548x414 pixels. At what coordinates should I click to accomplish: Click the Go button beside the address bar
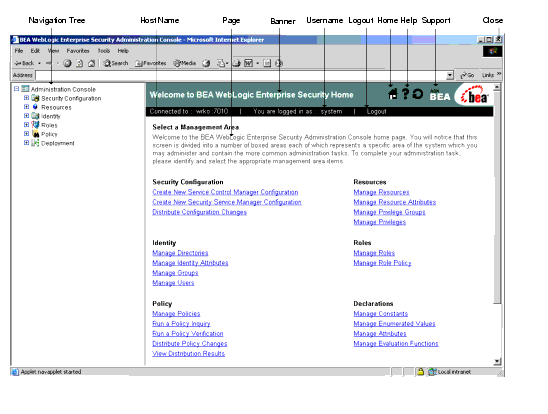[467, 75]
